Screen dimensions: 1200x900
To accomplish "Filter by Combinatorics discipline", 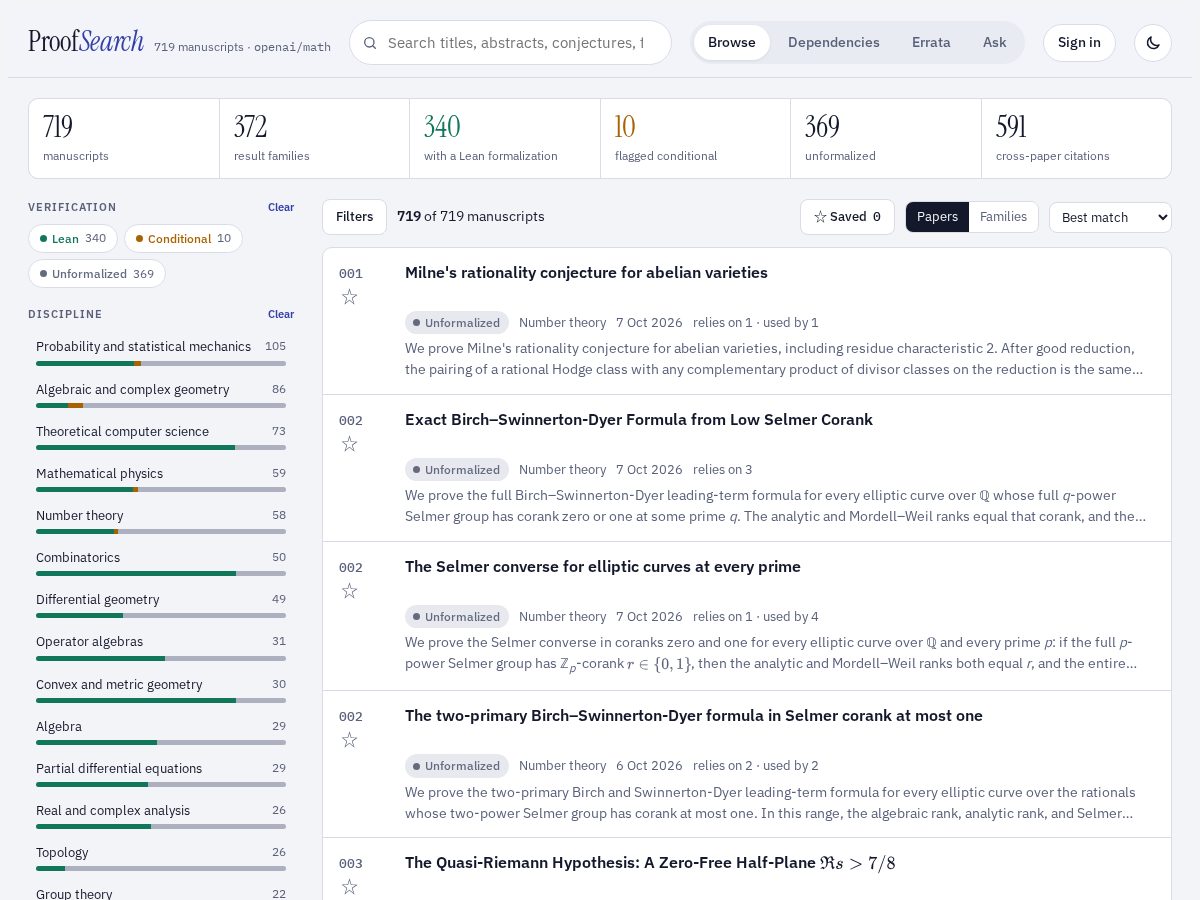I will click(x=161, y=564).
